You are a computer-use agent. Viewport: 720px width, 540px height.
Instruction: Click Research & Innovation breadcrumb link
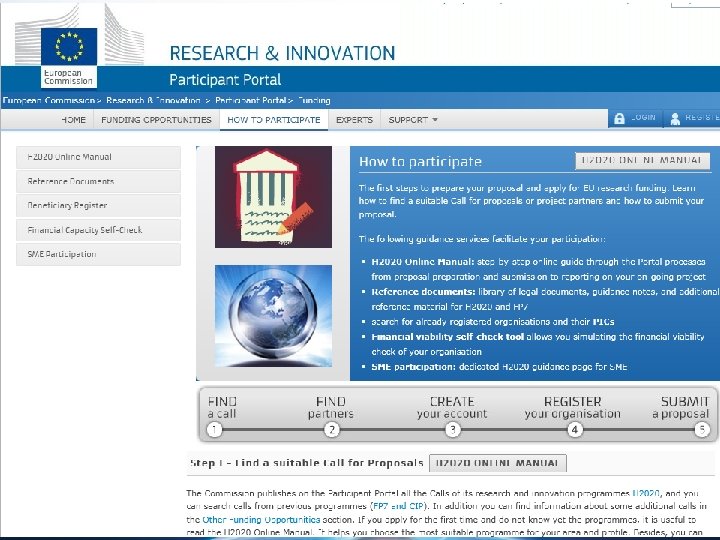[x=153, y=100]
